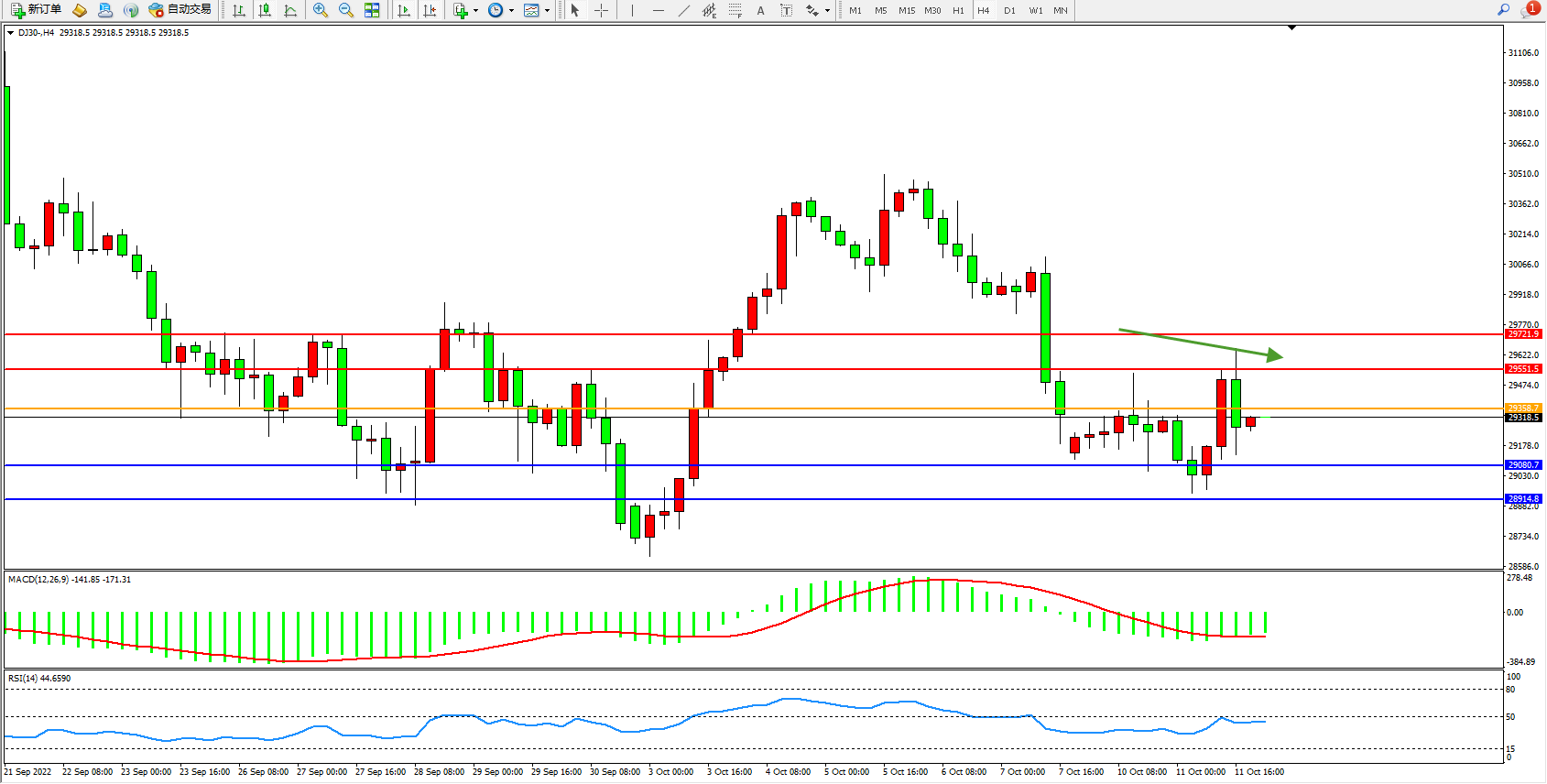Switch chart to bar chart mode
The image size is (1547, 784).
coord(239,10)
